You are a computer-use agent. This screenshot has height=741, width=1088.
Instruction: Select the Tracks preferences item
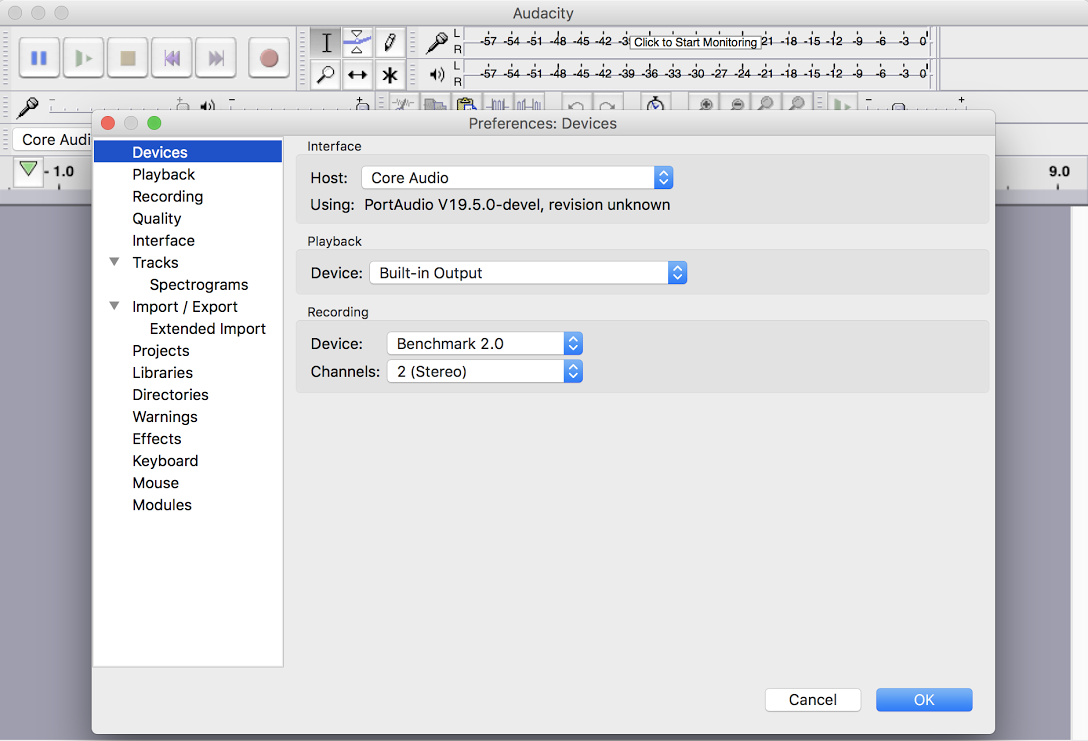pos(155,262)
